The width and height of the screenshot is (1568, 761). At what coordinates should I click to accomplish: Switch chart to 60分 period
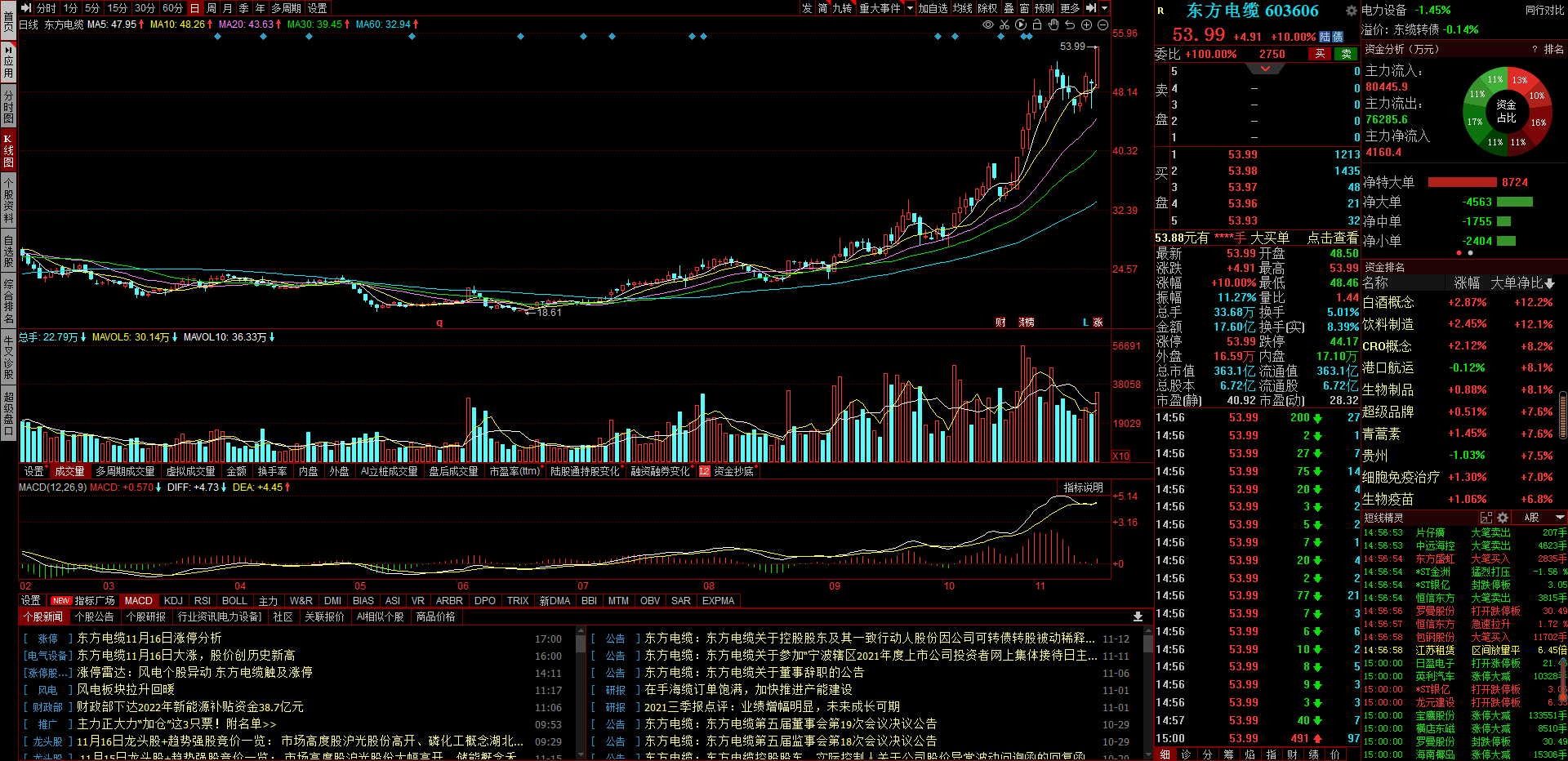click(172, 8)
